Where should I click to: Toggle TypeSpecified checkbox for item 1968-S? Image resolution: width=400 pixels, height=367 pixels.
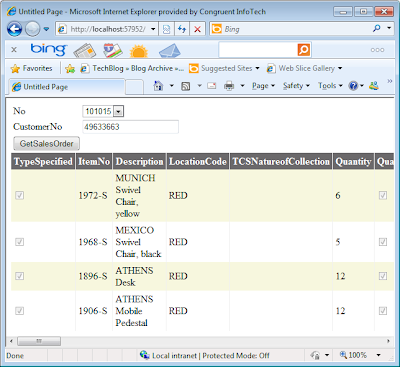click(x=20, y=242)
